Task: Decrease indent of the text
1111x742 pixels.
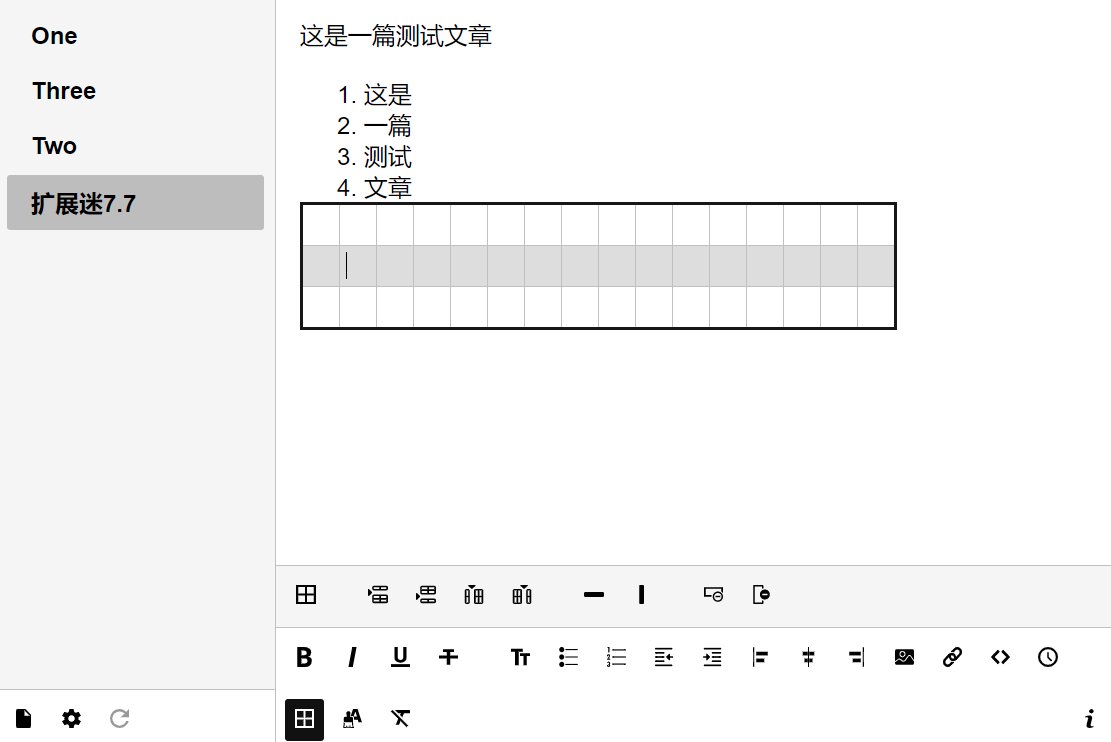Action: pyautogui.click(x=664, y=658)
